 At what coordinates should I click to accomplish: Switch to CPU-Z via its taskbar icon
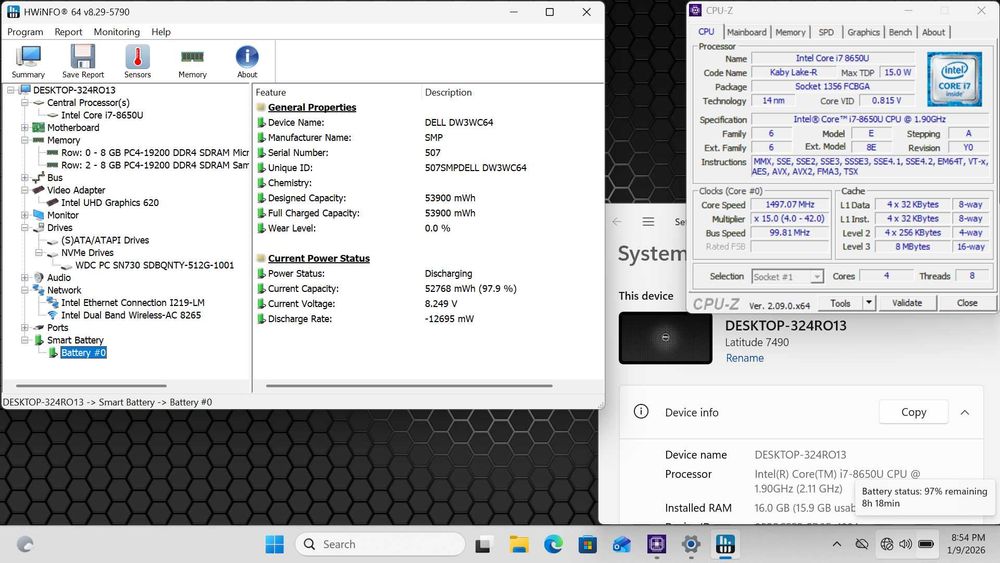656,545
